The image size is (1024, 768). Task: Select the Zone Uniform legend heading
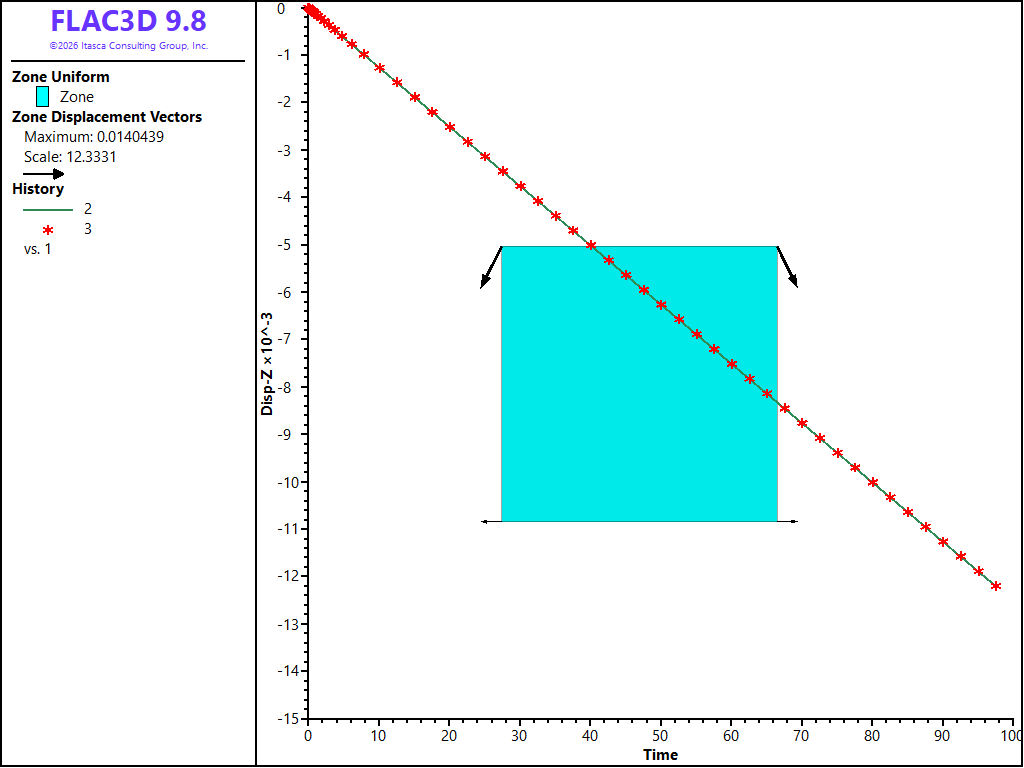(61, 76)
